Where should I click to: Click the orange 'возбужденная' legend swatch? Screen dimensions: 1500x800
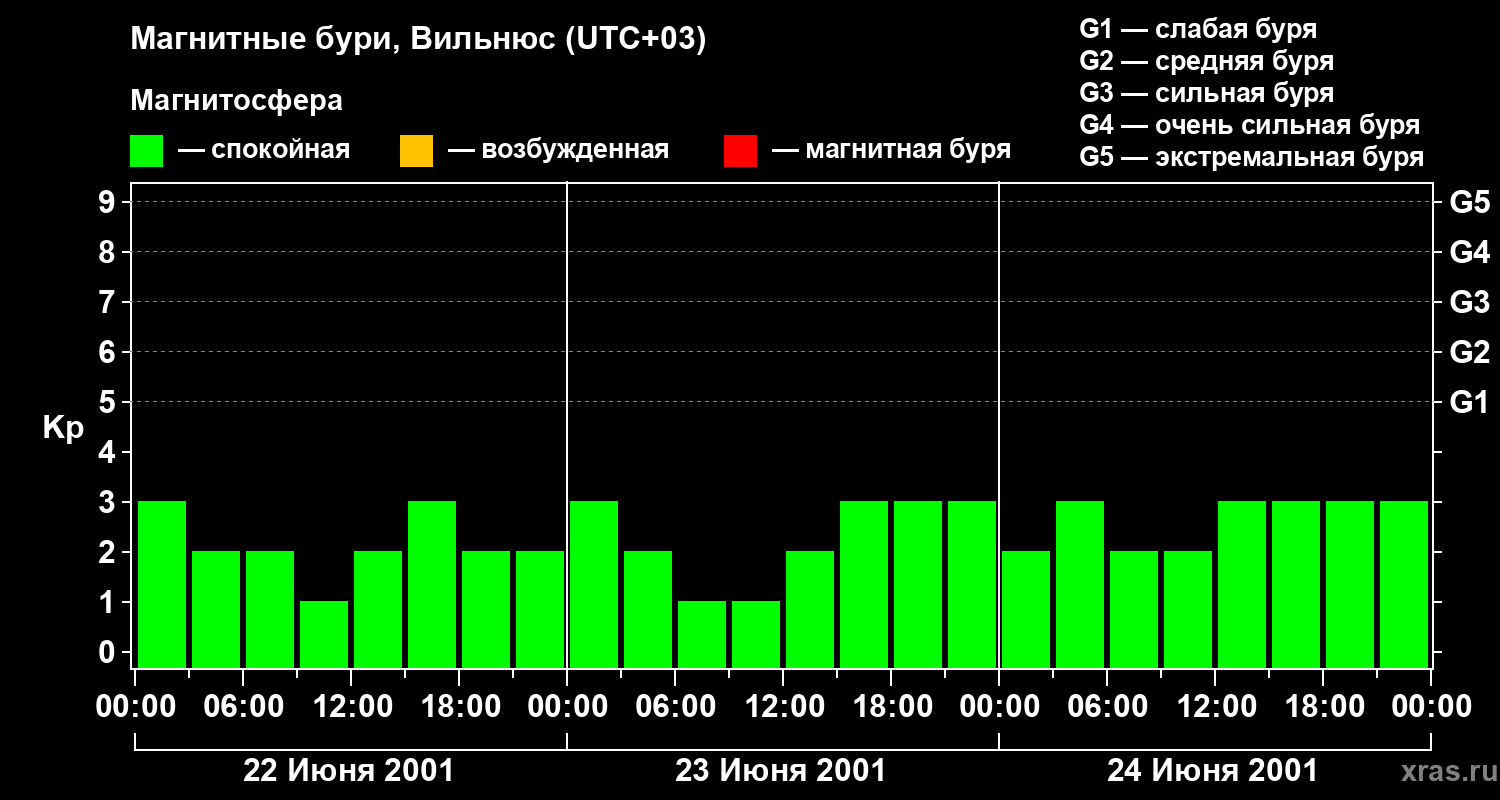click(x=416, y=151)
